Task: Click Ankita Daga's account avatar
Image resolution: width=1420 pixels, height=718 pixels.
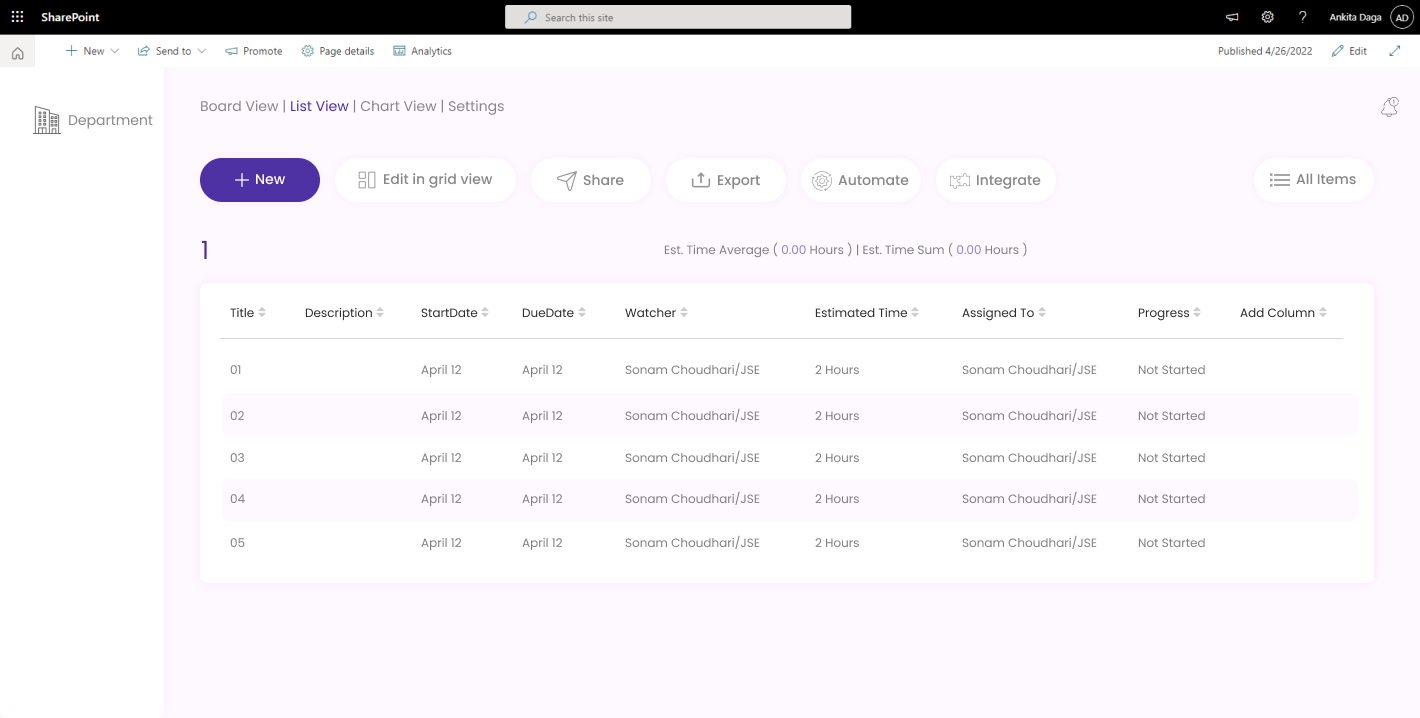Action: (x=1400, y=17)
